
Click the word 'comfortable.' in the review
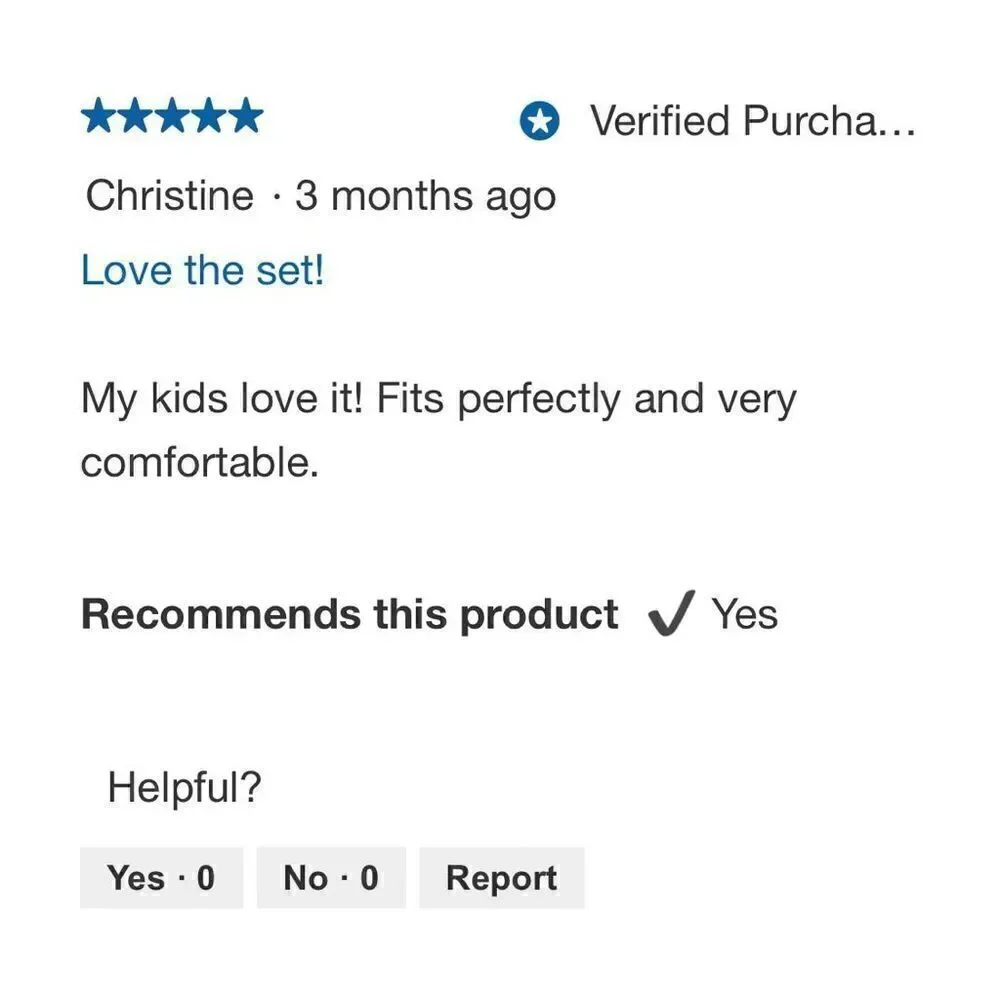tap(200, 463)
